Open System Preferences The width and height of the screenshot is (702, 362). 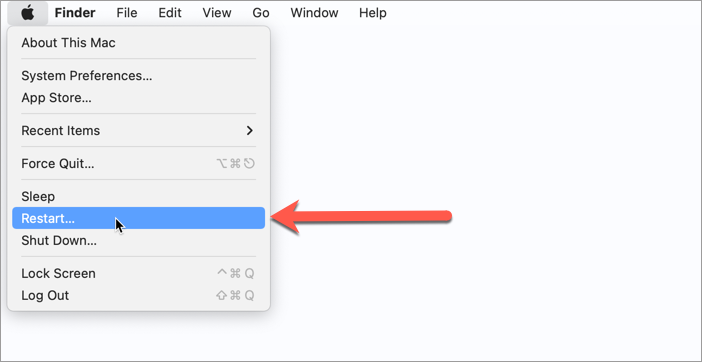(138, 76)
